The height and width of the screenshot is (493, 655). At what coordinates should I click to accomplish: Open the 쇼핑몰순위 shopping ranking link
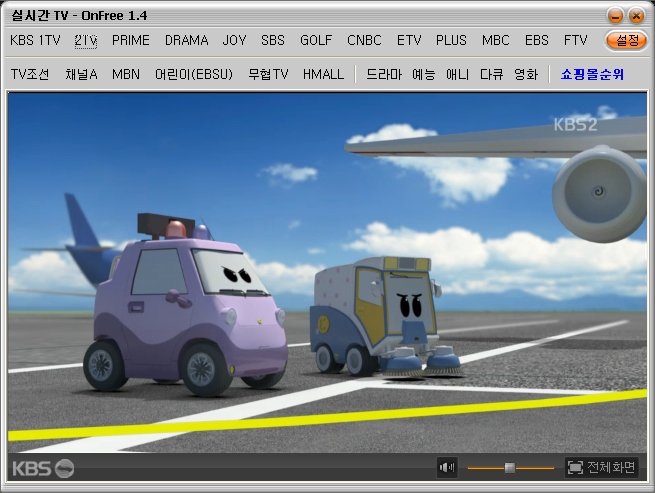(x=592, y=74)
